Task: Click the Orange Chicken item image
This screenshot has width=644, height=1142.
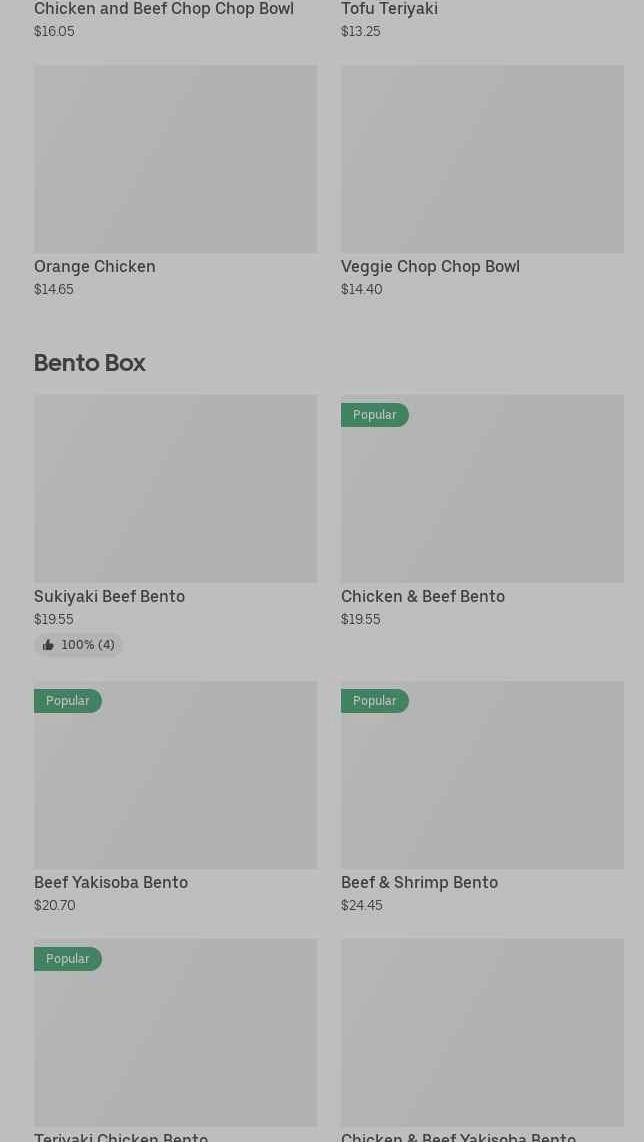Action: click(x=175, y=159)
